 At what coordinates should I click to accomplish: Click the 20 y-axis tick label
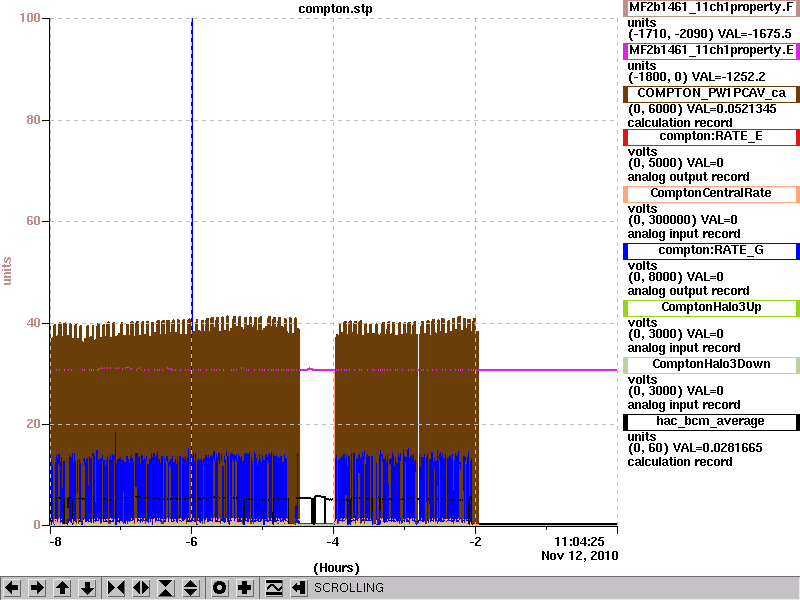[x=33, y=424]
